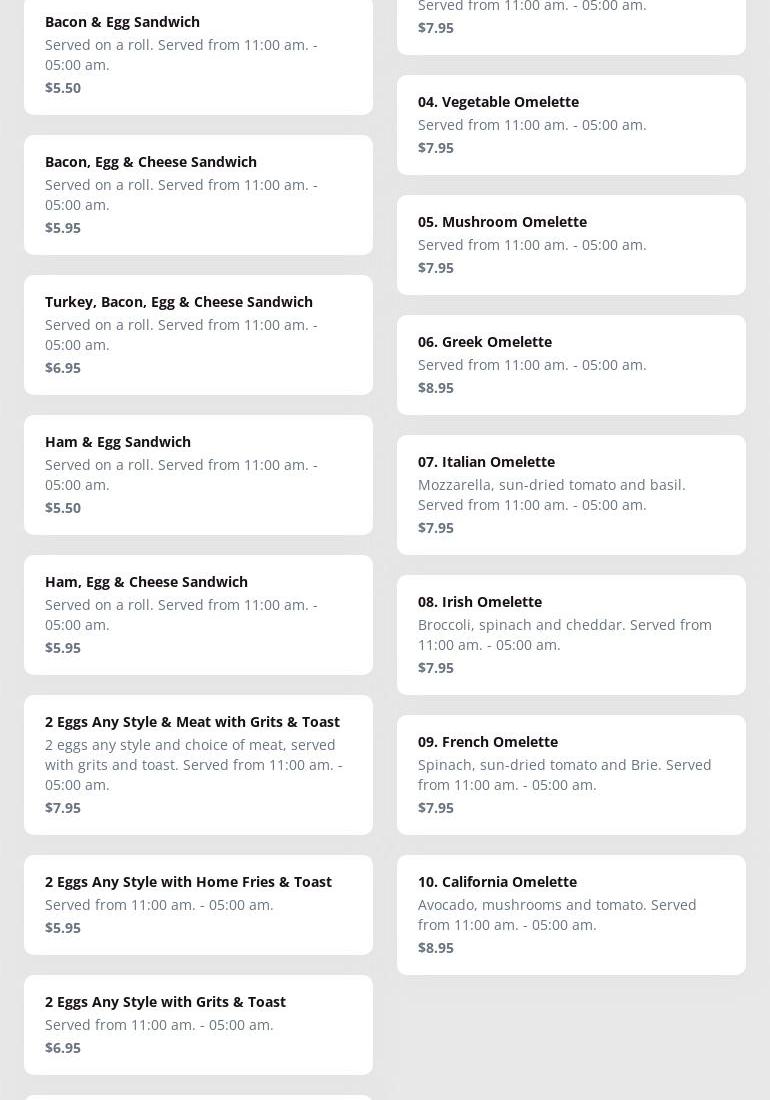Open the Bacon, Egg & Cheese Sandwich card

(198, 194)
